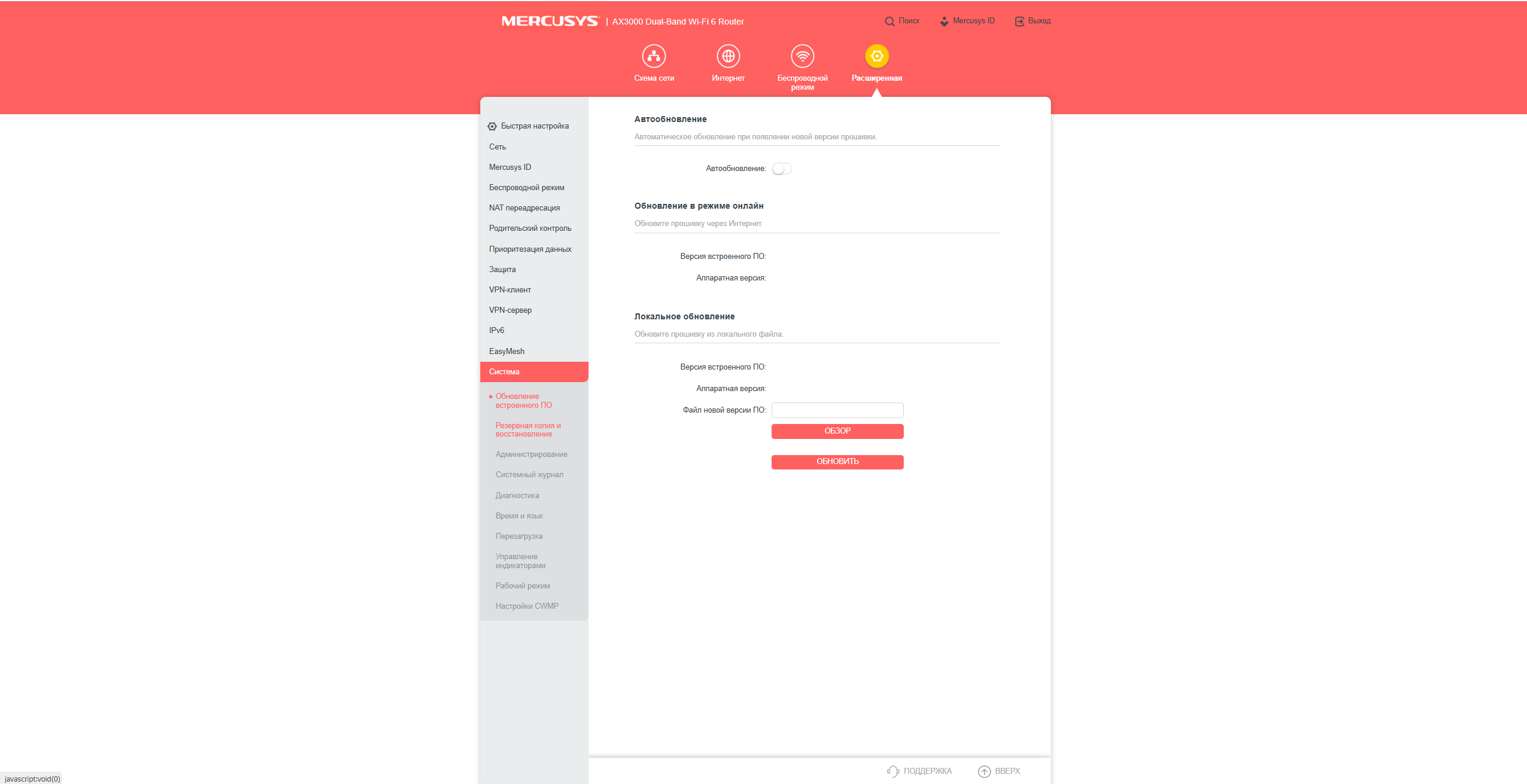Image resolution: width=1527 pixels, height=784 pixels.
Task: Click the ВВЕРХ up-arrow icon
Action: pyautogui.click(x=984, y=771)
